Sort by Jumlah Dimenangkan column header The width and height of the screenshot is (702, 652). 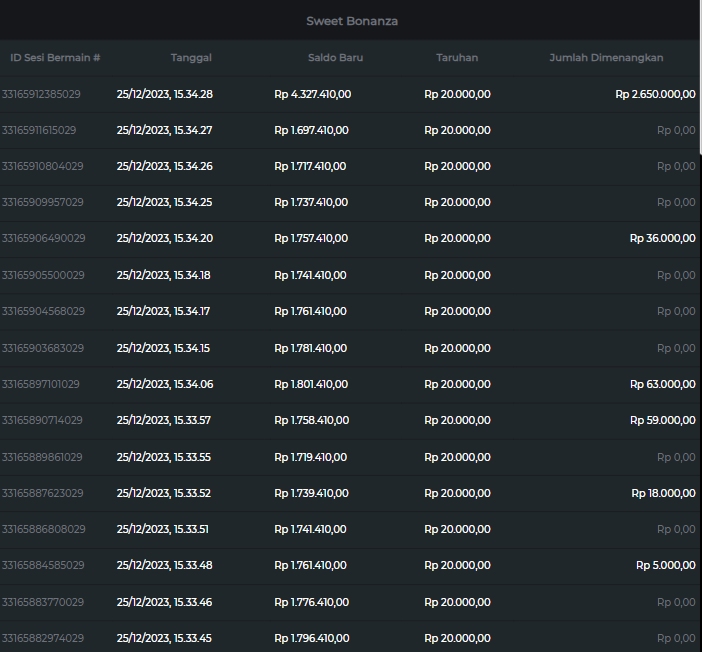[x=606, y=58]
